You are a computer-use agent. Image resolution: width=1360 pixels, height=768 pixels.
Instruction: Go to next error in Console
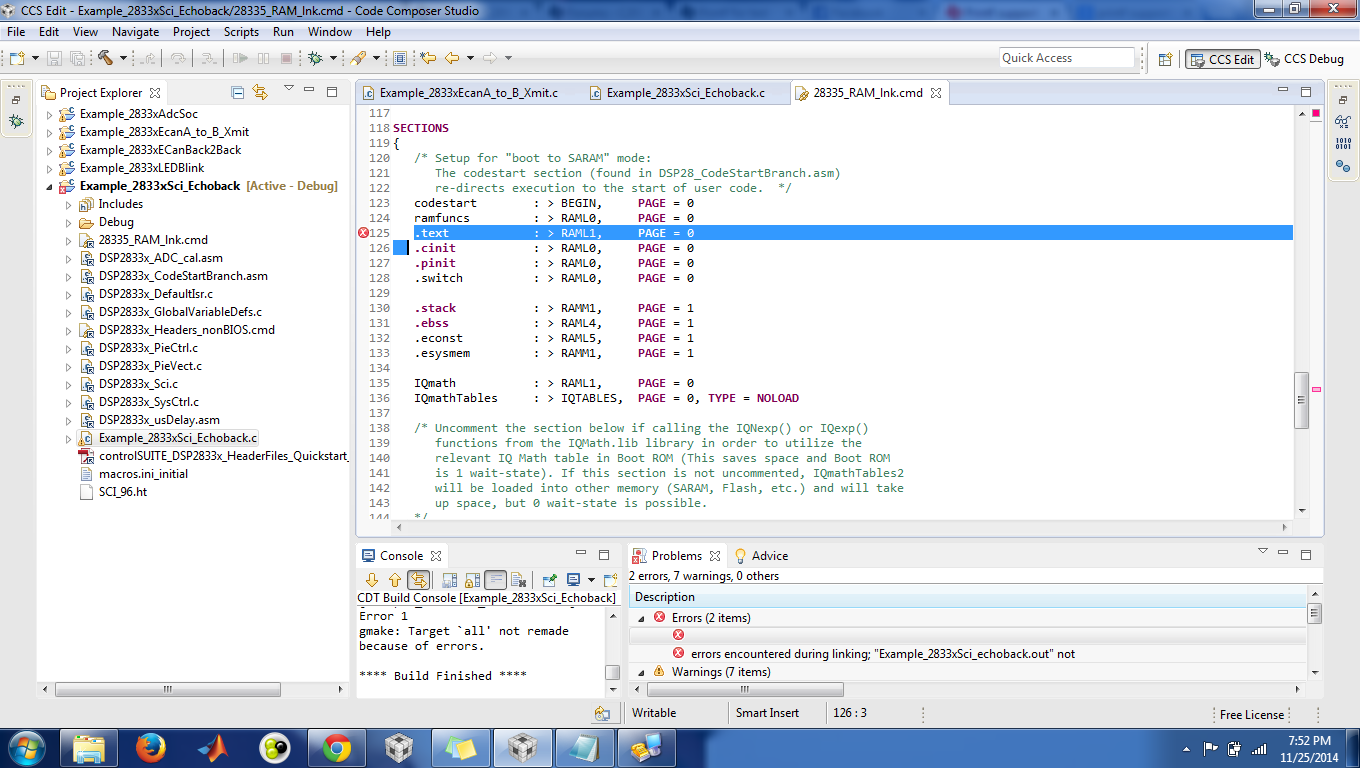(x=372, y=580)
